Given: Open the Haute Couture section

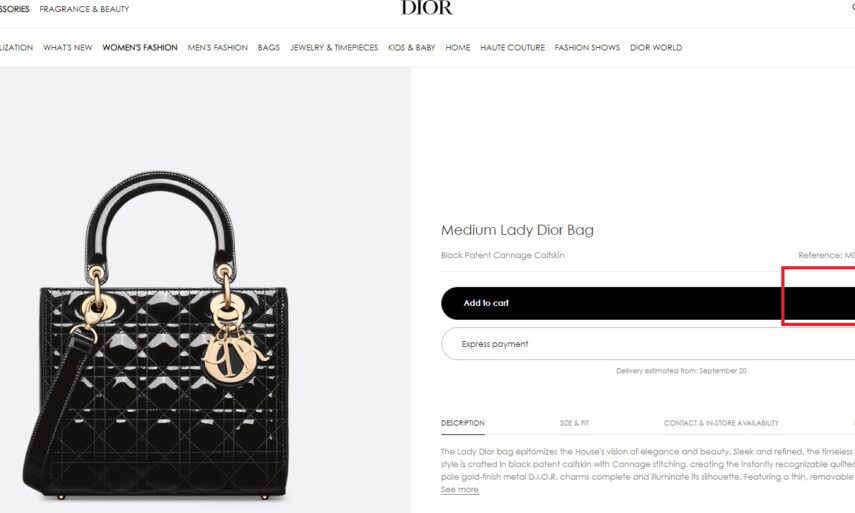Looking at the screenshot, I should (x=513, y=47).
